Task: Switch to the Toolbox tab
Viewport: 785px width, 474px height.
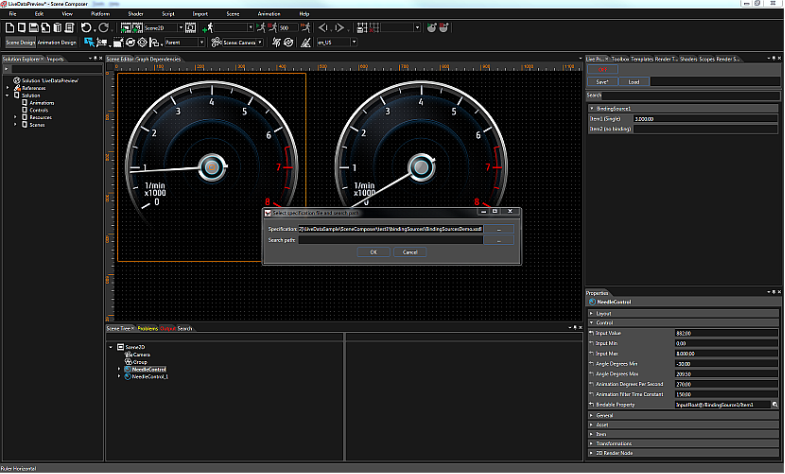Action: 620,59
